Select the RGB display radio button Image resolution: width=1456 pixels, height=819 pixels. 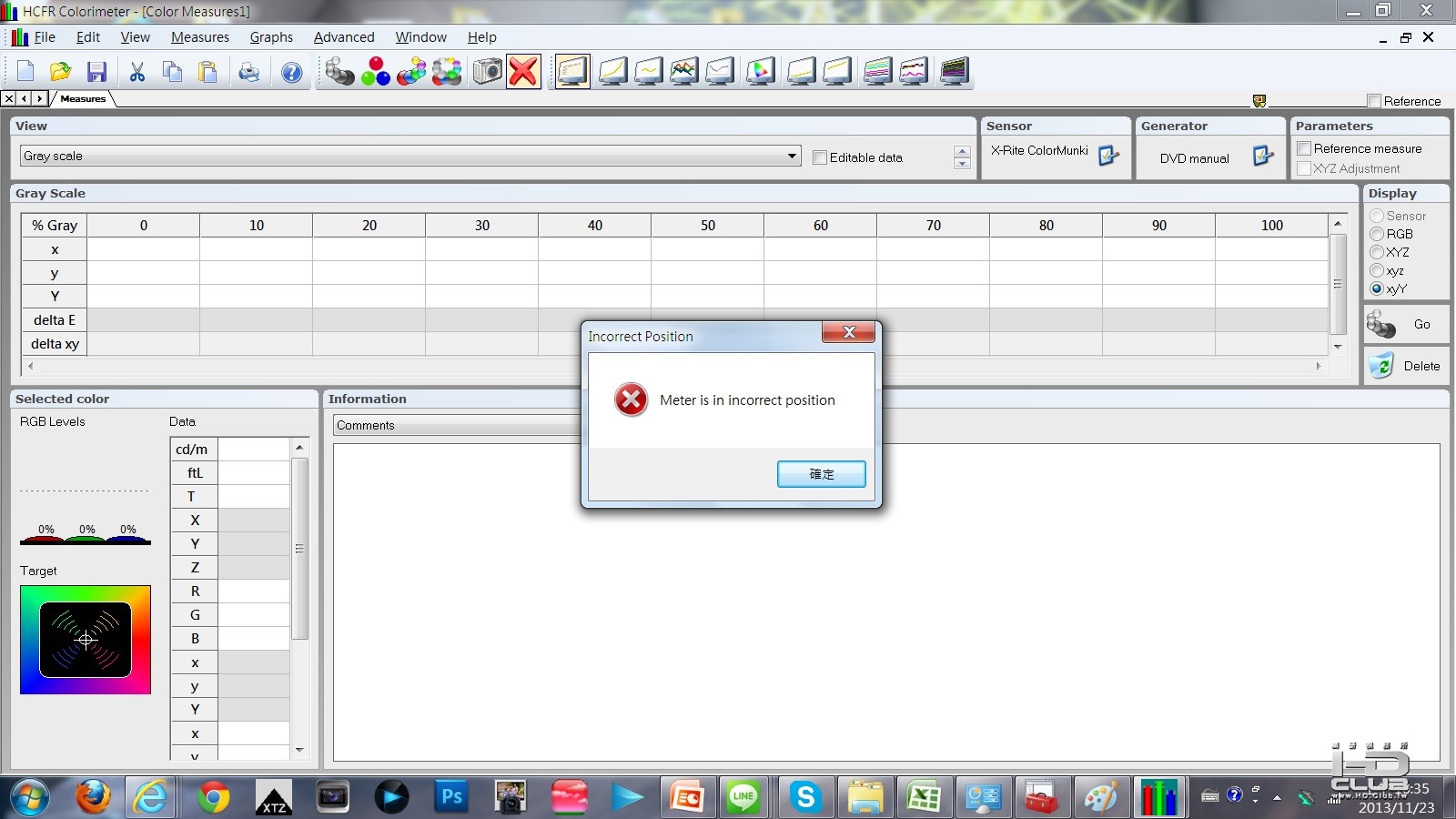pos(1377,234)
